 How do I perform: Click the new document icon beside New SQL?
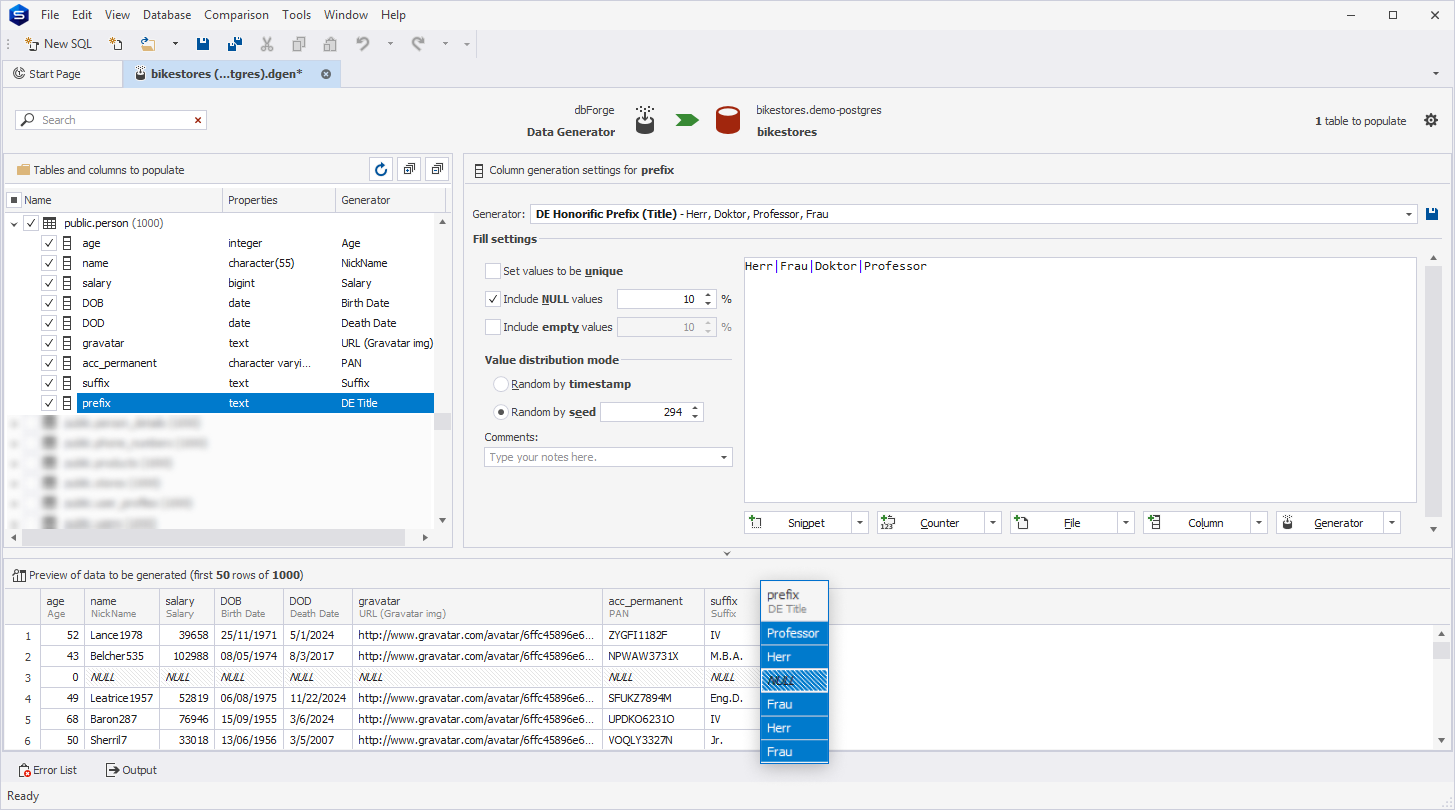pyautogui.click(x=116, y=44)
